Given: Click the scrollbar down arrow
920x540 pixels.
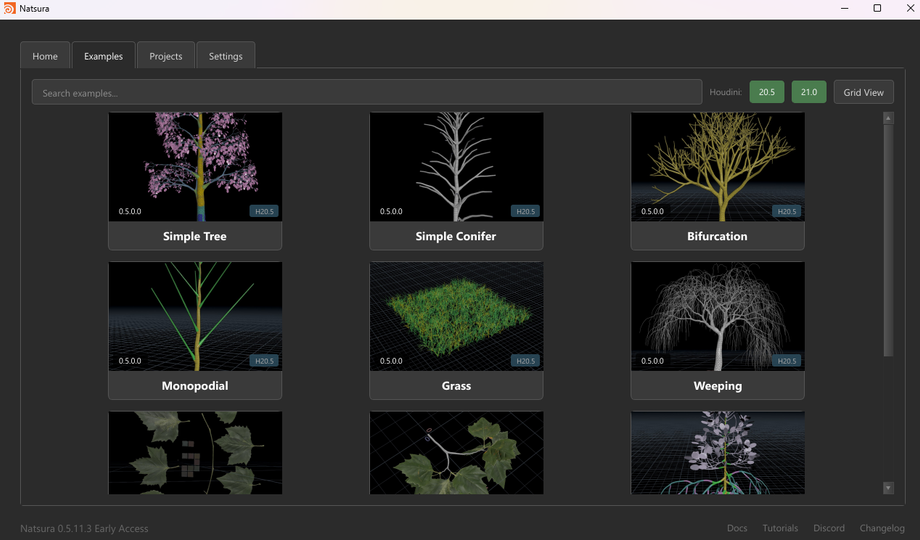Looking at the screenshot, I should pos(888,488).
